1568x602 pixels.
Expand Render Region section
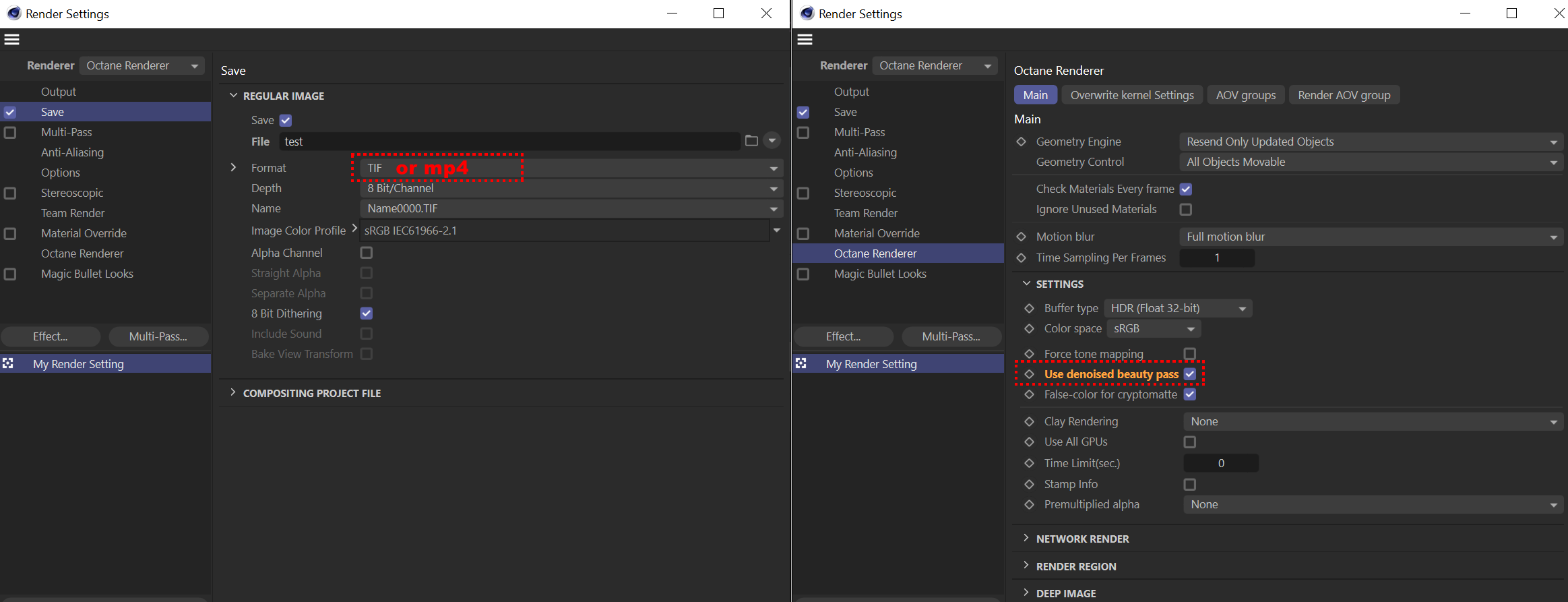click(1026, 566)
